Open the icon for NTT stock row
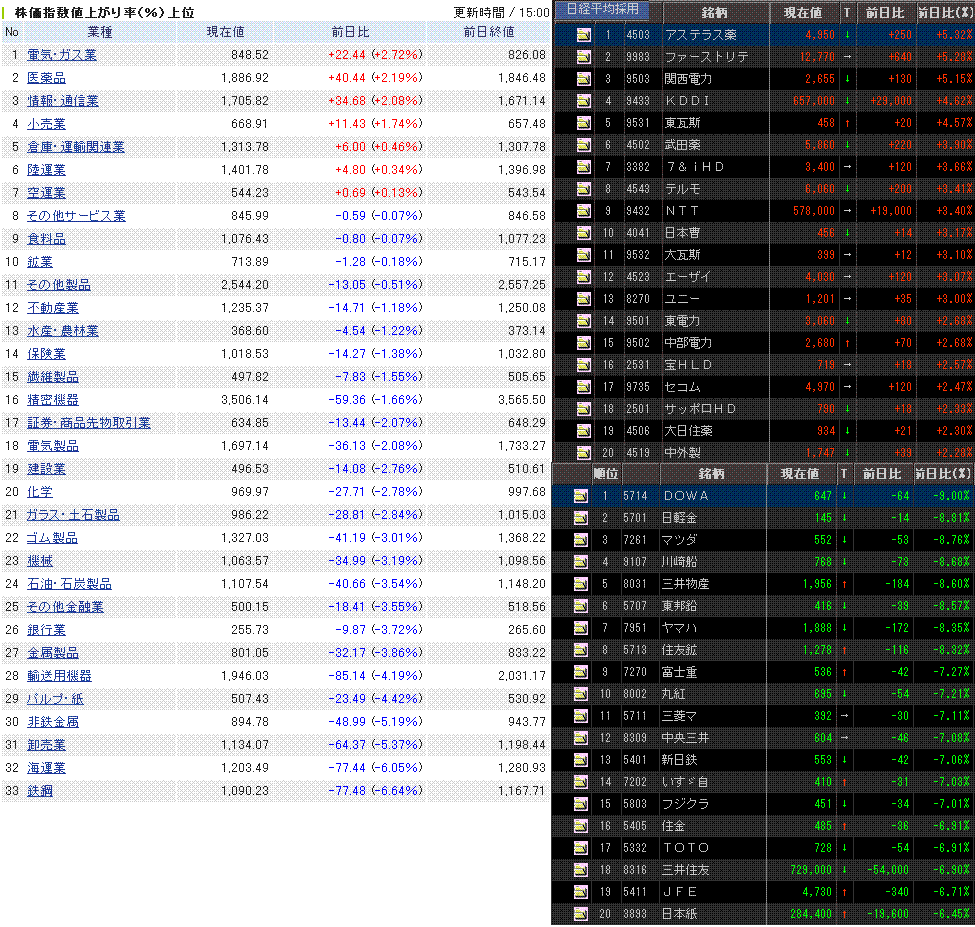Image resolution: width=975 pixels, height=927 pixels. tap(583, 211)
